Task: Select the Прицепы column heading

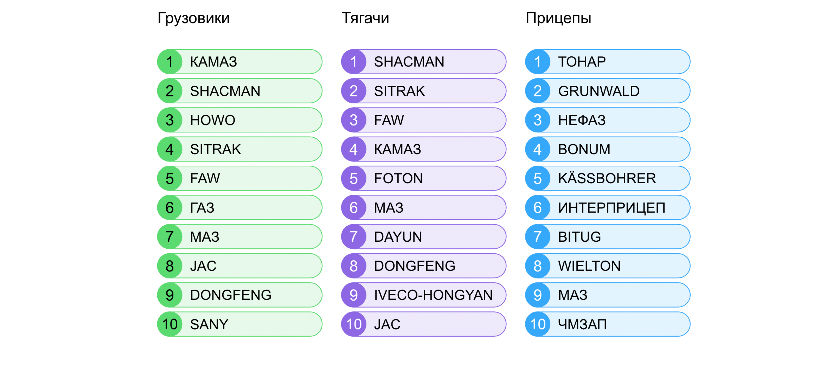Action: [x=558, y=19]
